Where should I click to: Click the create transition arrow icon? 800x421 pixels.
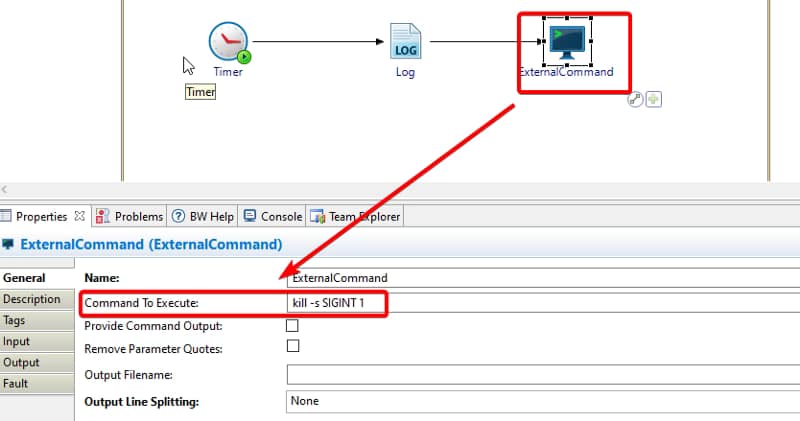click(635, 99)
